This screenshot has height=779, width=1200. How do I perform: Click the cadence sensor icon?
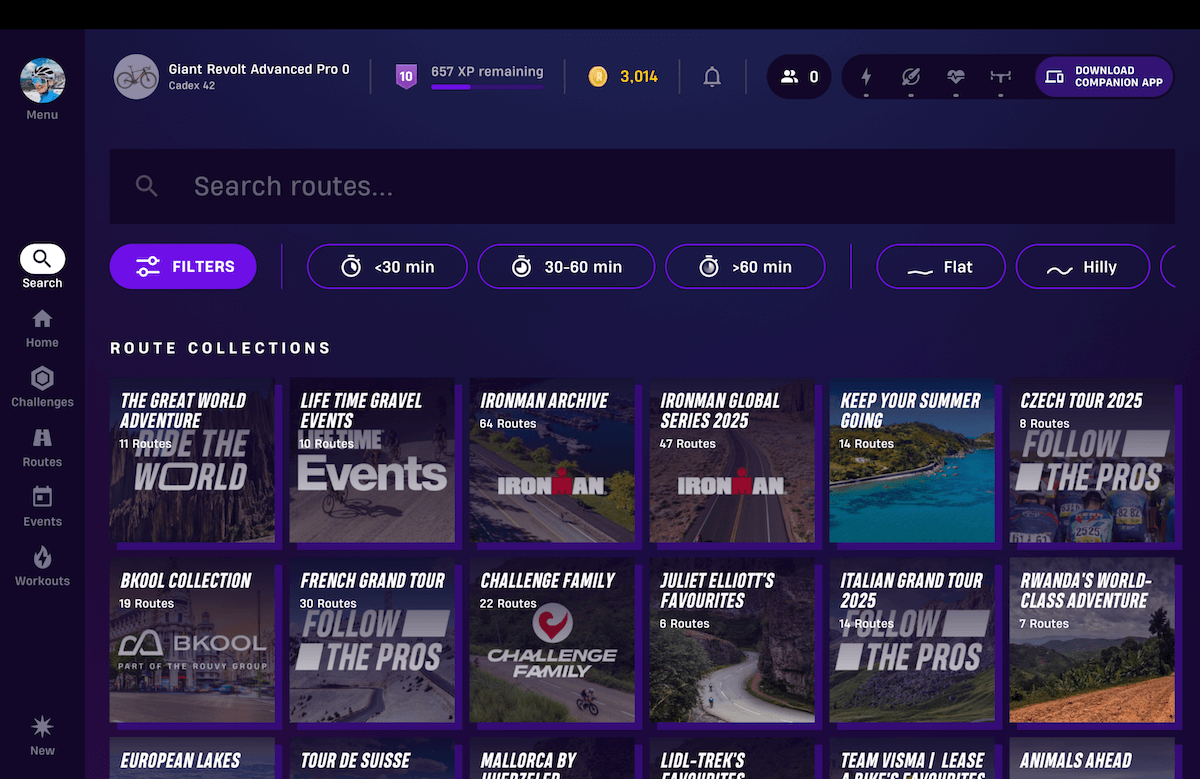[910, 77]
